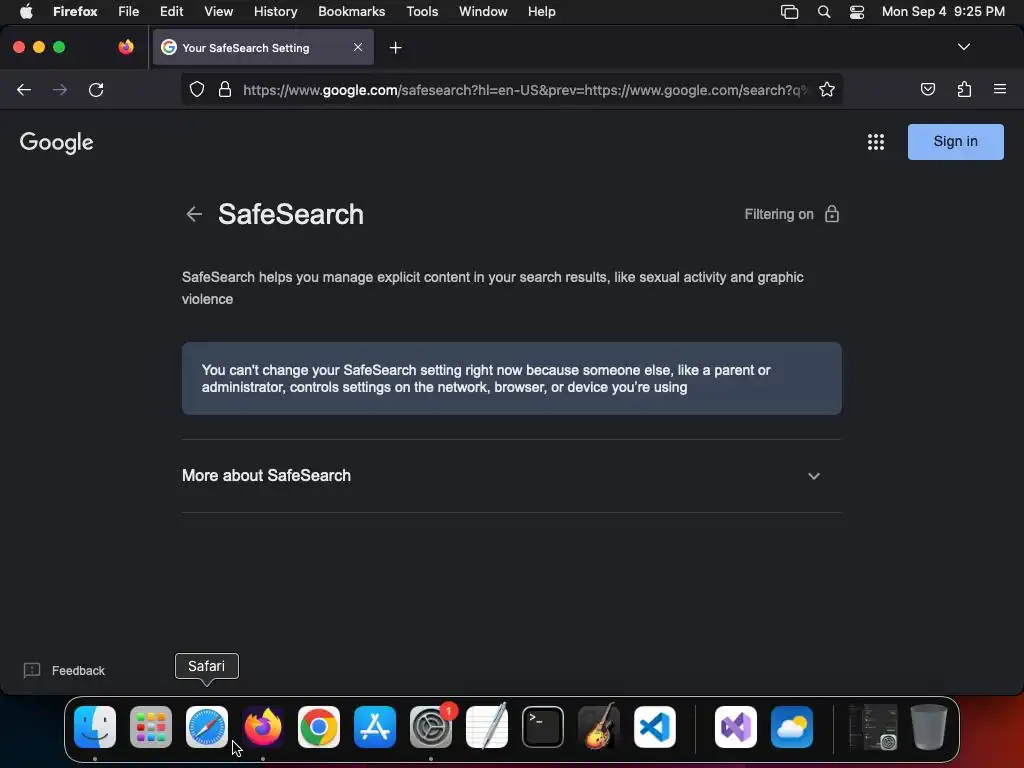1024x768 pixels.
Task: Go back using Firefox back arrow
Action: point(24,89)
